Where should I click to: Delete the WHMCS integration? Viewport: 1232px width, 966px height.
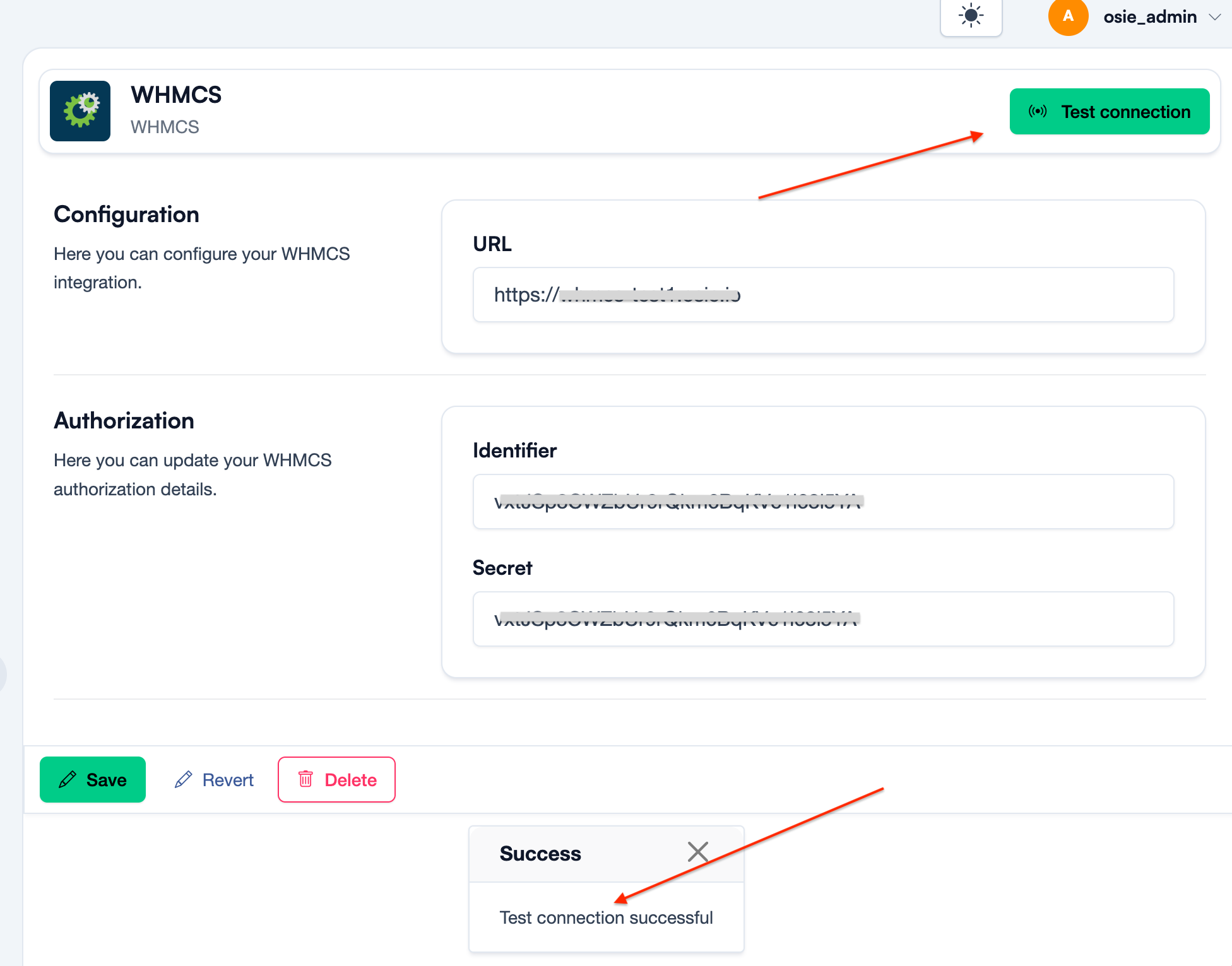[336, 780]
